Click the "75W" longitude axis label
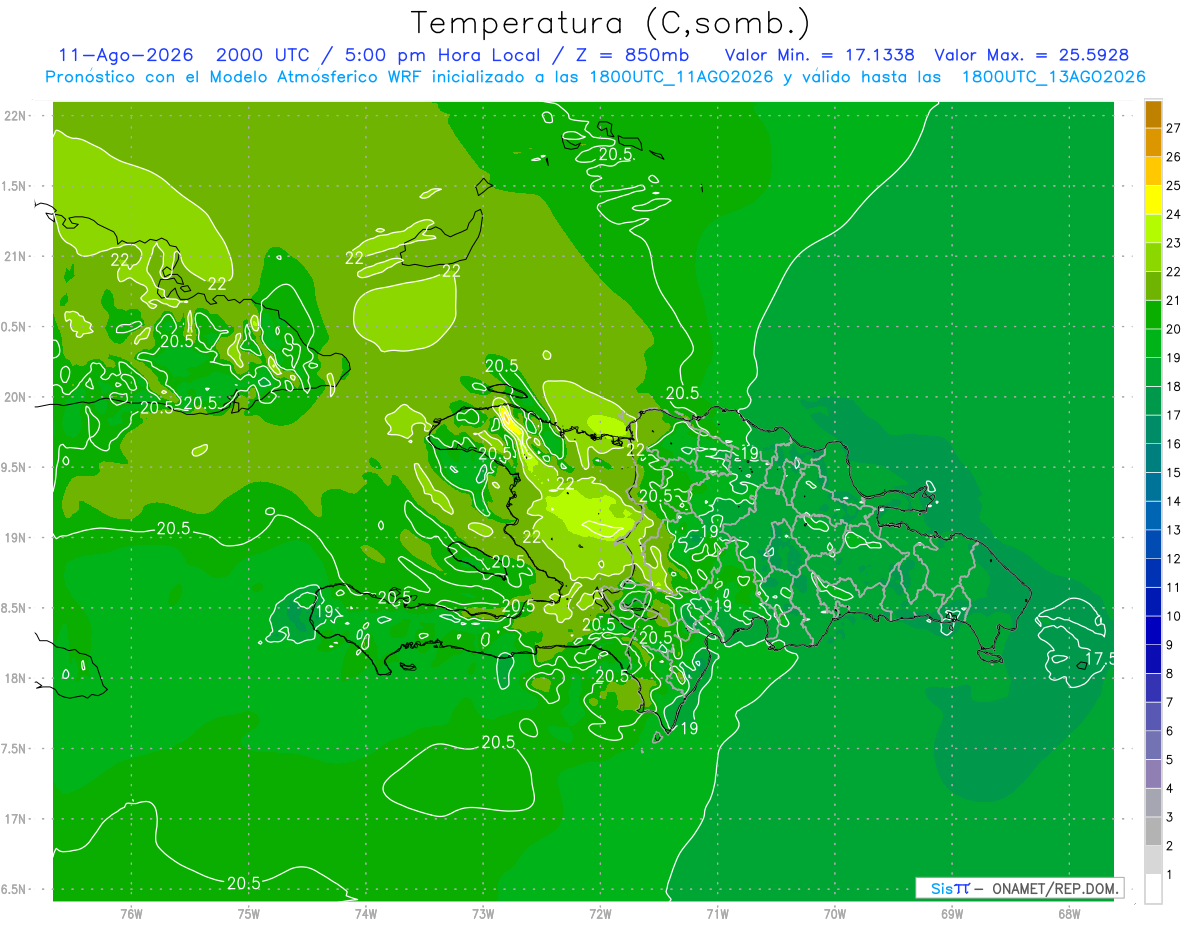This screenshot has width=1200, height=927. [x=248, y=914]
